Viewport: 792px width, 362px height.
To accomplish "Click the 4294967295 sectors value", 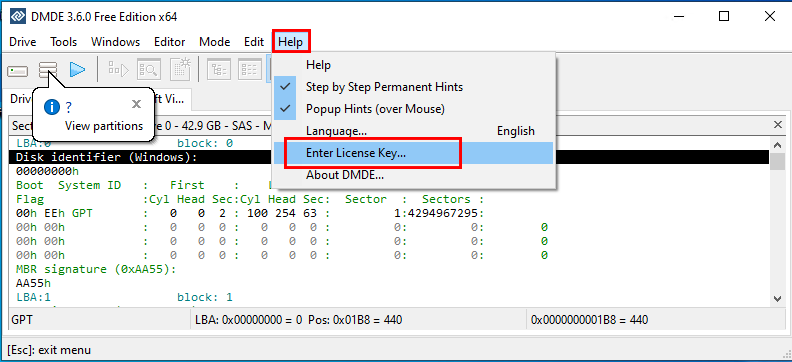I will pos(442,213).
